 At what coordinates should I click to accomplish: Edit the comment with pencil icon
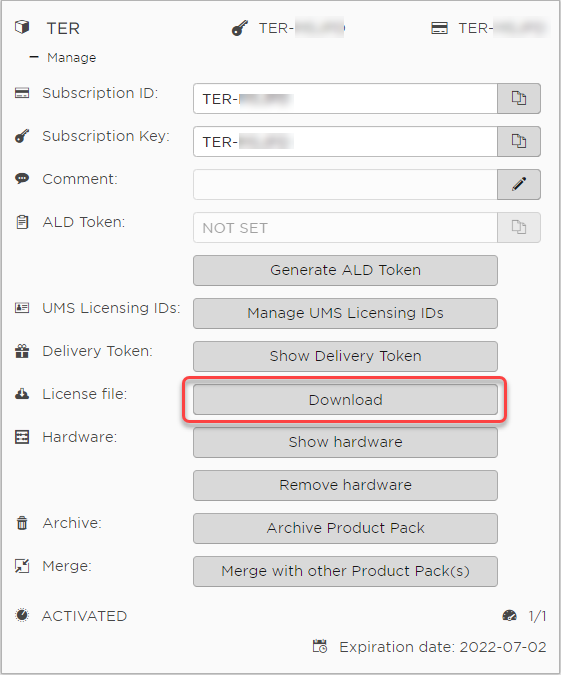[x=519, y=184]
